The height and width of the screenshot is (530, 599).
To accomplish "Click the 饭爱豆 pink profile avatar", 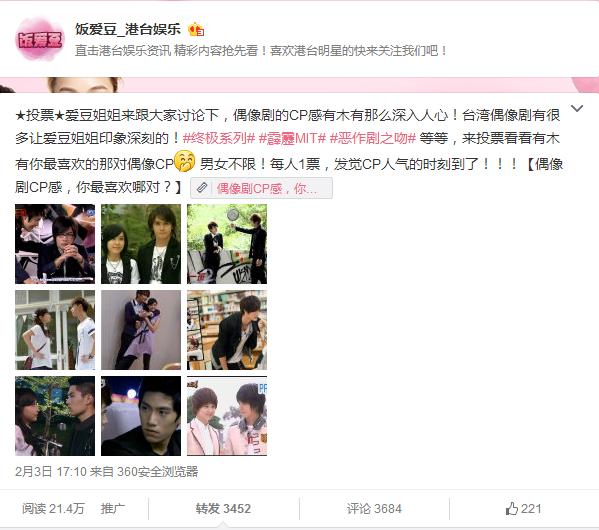I will (x=40, y=39).
